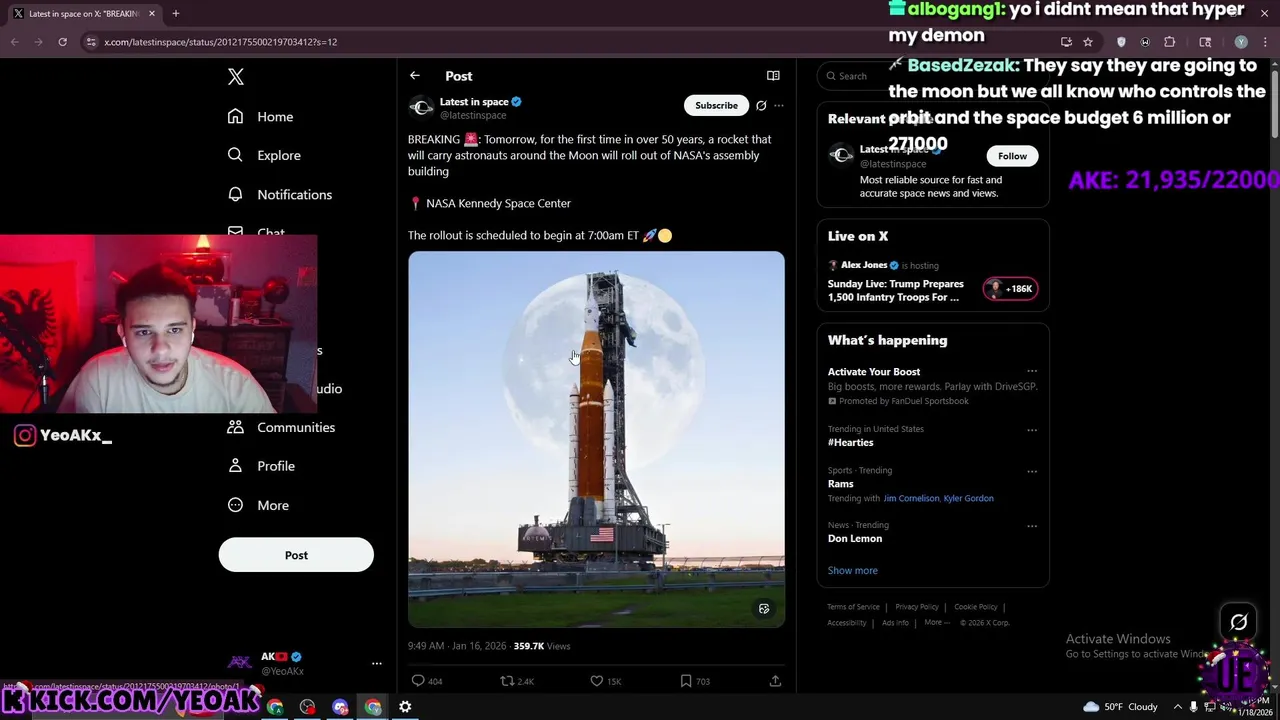Open Jim Cornelison trending link
This screenshot has width=1280, height=720.
point(911,498)
